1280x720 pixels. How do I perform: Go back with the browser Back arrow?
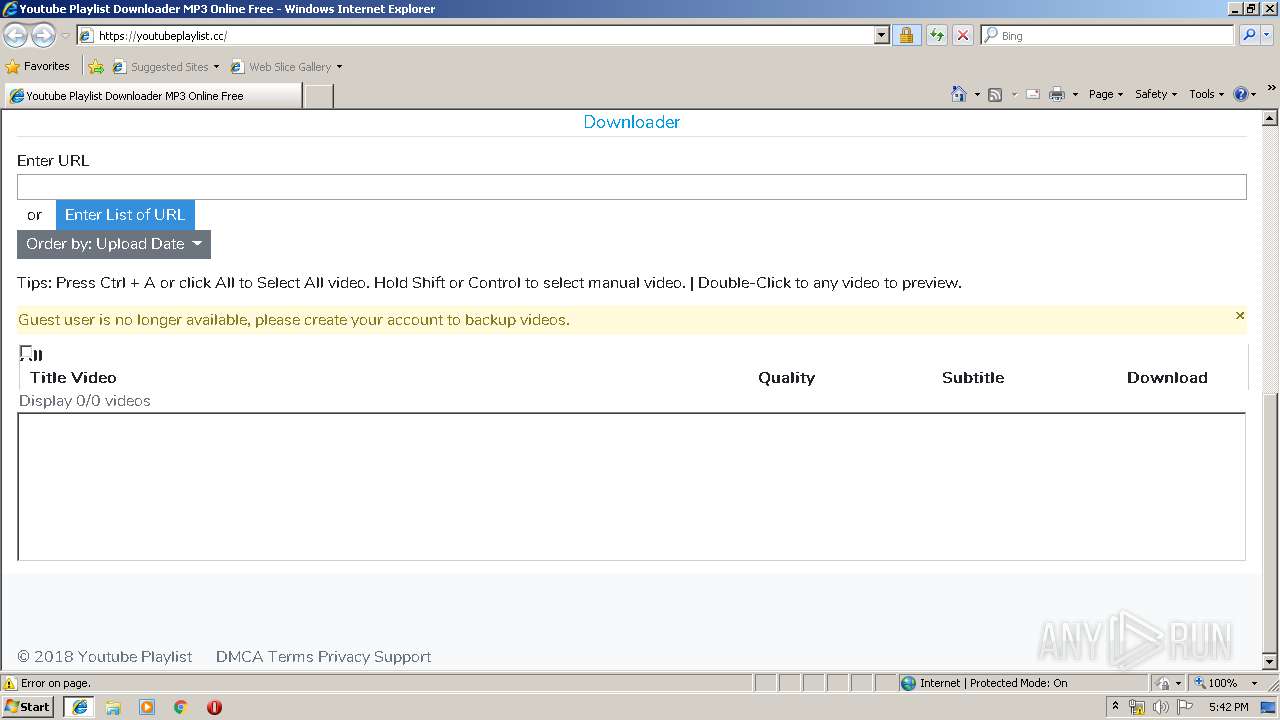tap(15, 36)
